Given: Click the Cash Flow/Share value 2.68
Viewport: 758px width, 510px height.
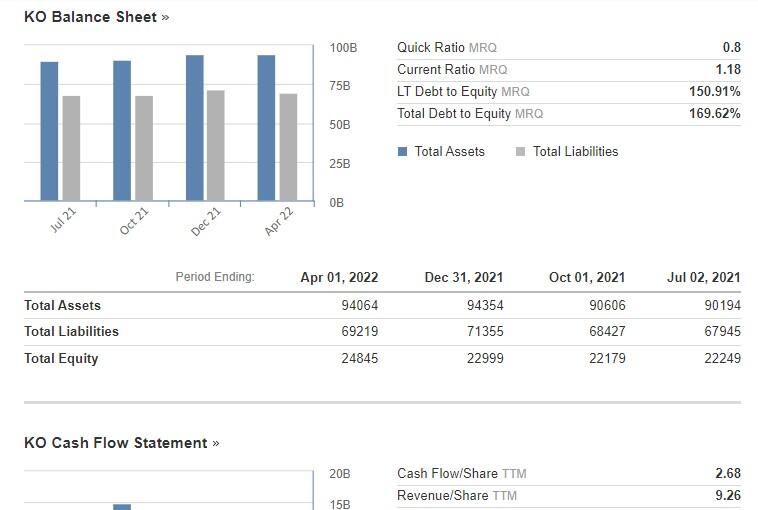Looking at the screenshot, I should pos(728,473).
